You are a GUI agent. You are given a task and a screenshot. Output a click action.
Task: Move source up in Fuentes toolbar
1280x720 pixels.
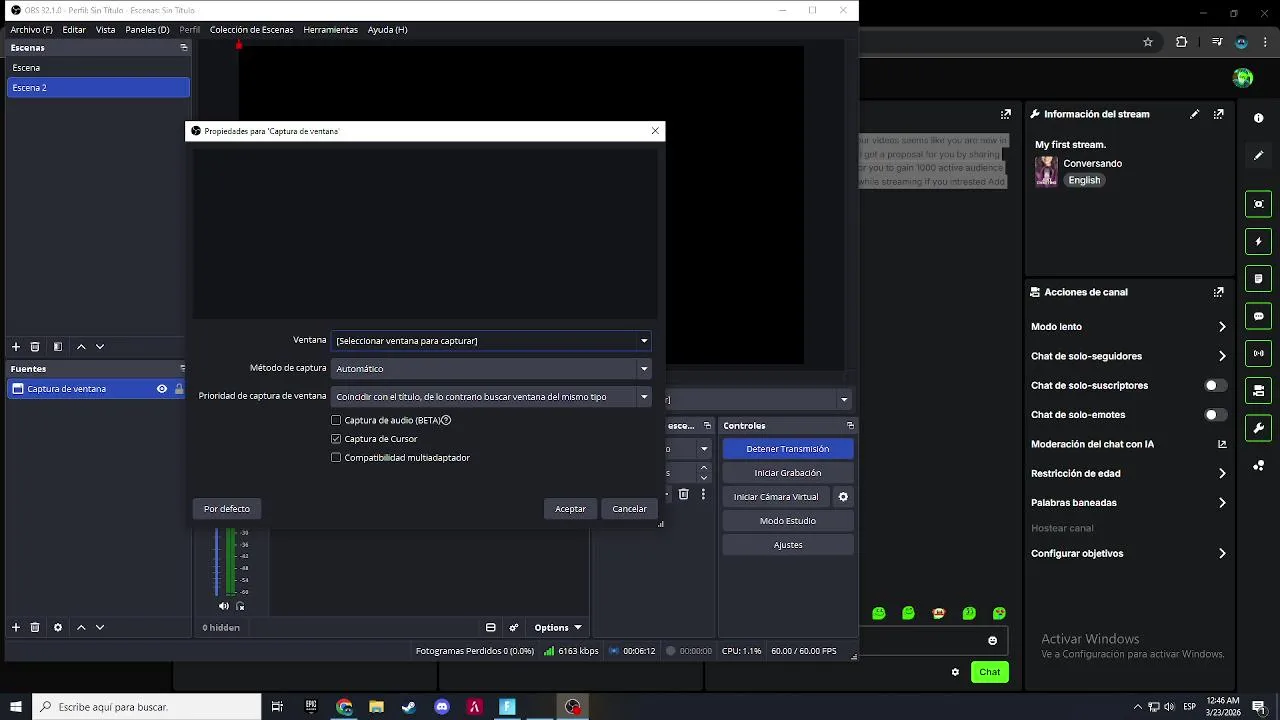81,628
